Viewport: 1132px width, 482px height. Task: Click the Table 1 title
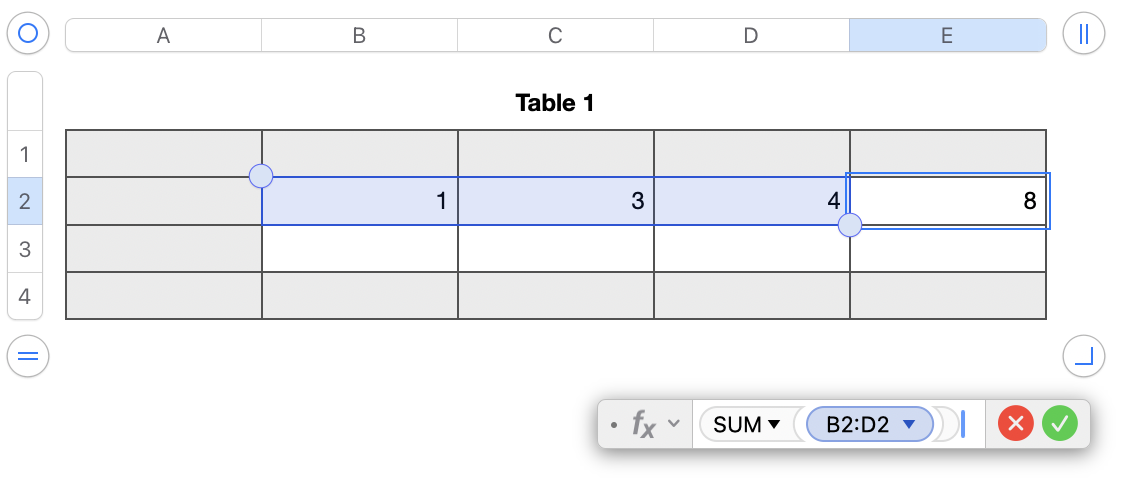(x=555, y=102)
